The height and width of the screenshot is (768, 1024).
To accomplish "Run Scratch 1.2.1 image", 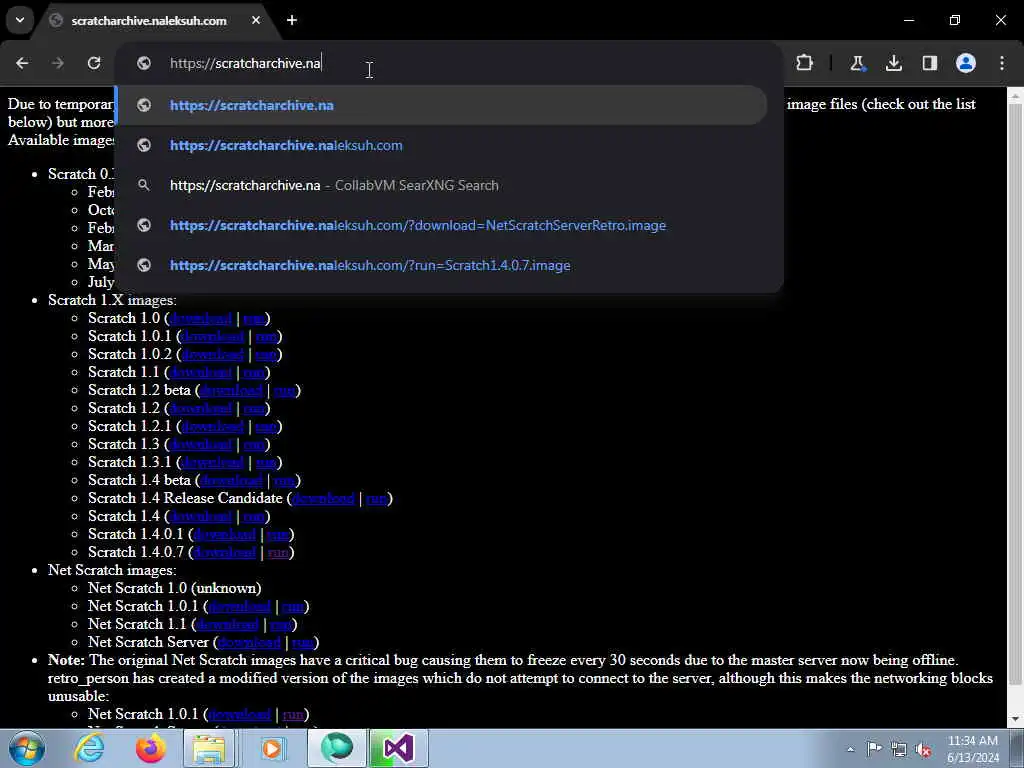I will click(265, 426).
